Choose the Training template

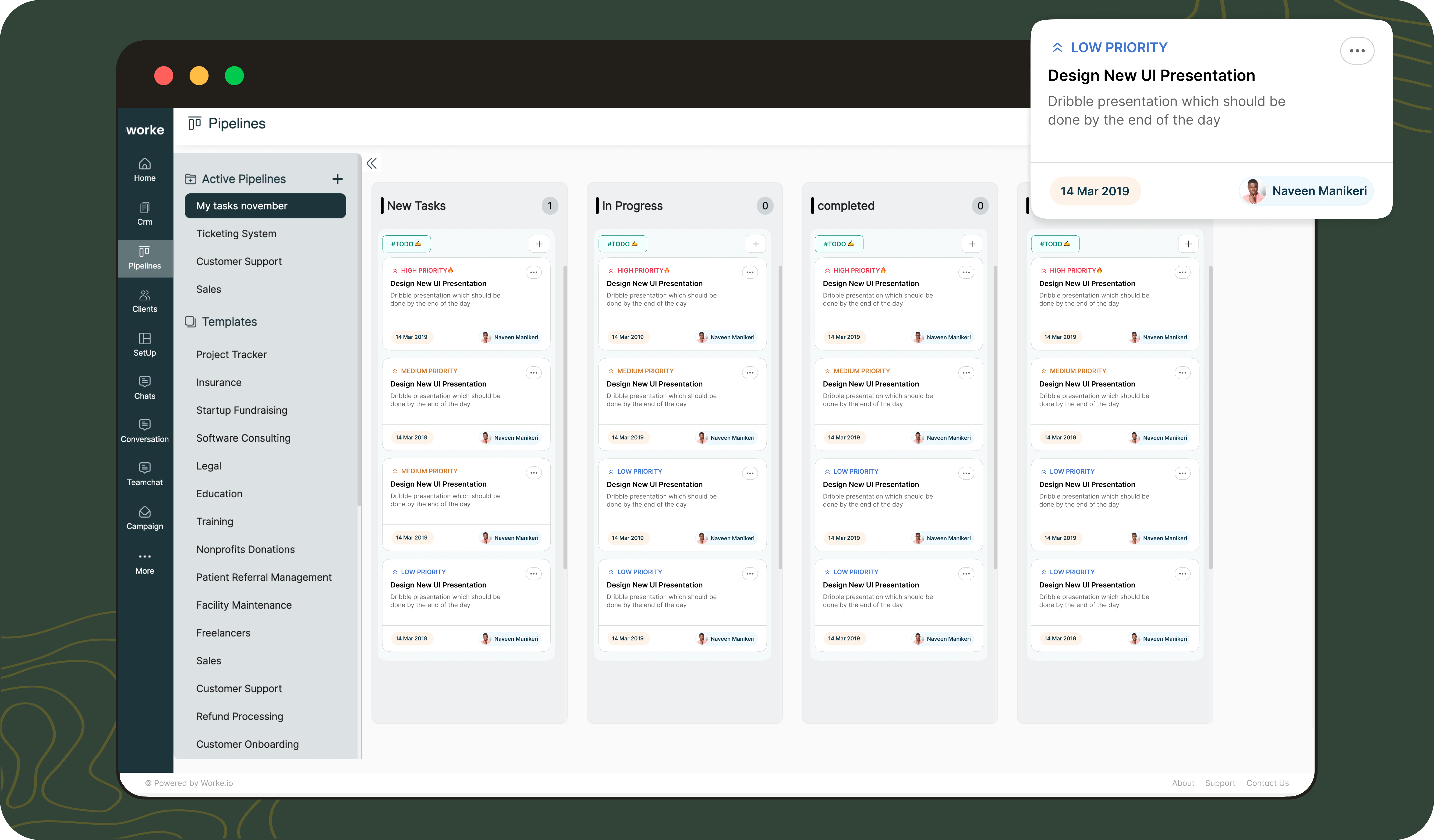point(215,522)
